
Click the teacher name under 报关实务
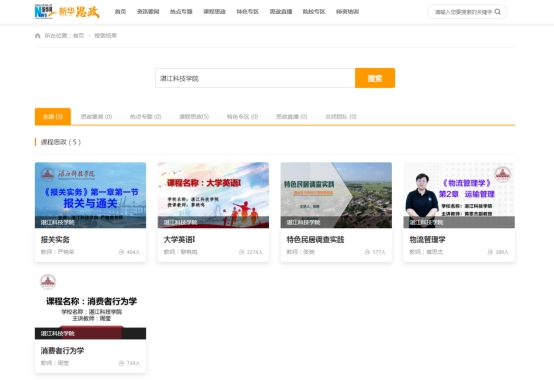click(x=66, y=252)
